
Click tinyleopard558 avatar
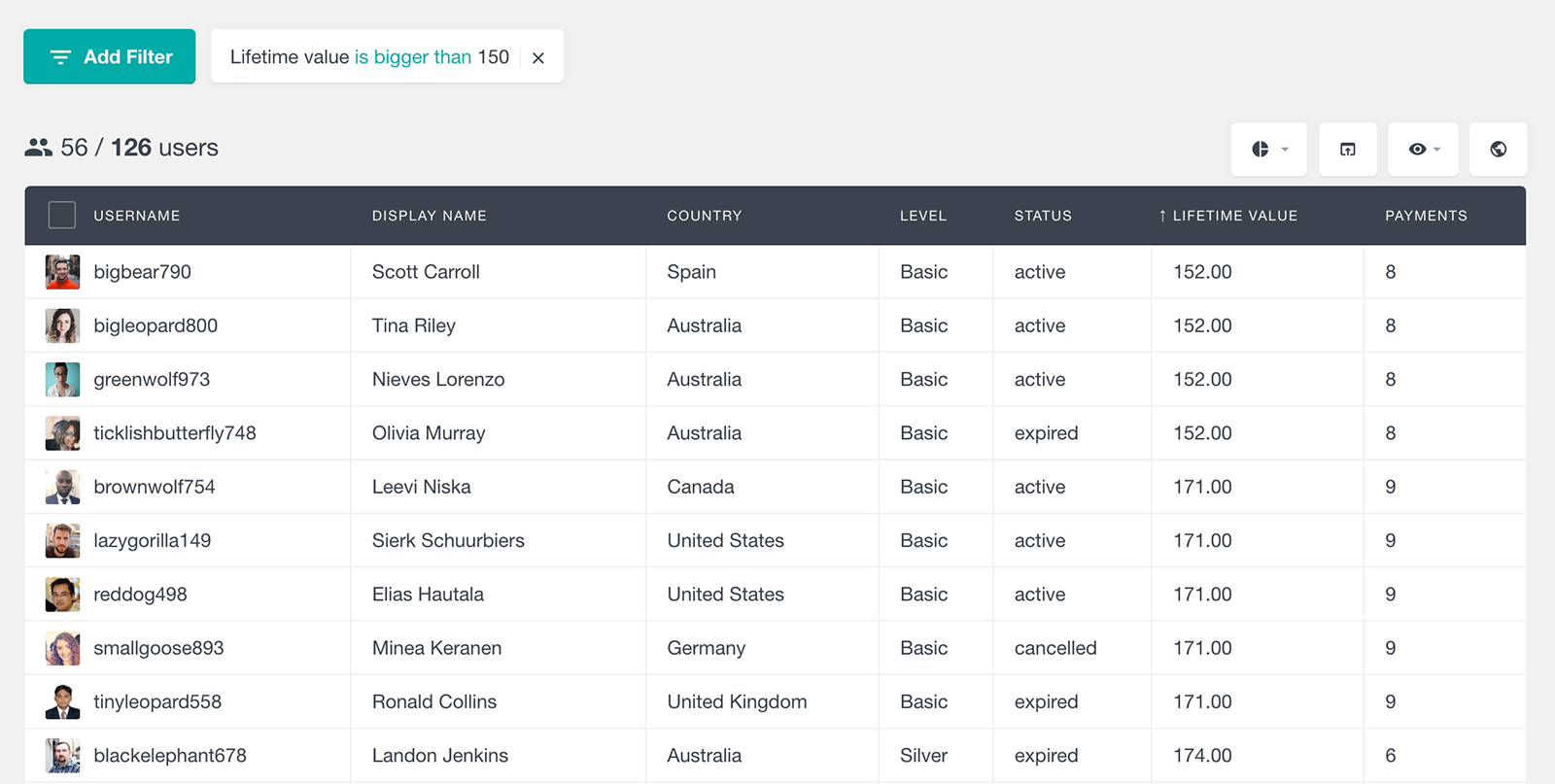coord(62,701)
